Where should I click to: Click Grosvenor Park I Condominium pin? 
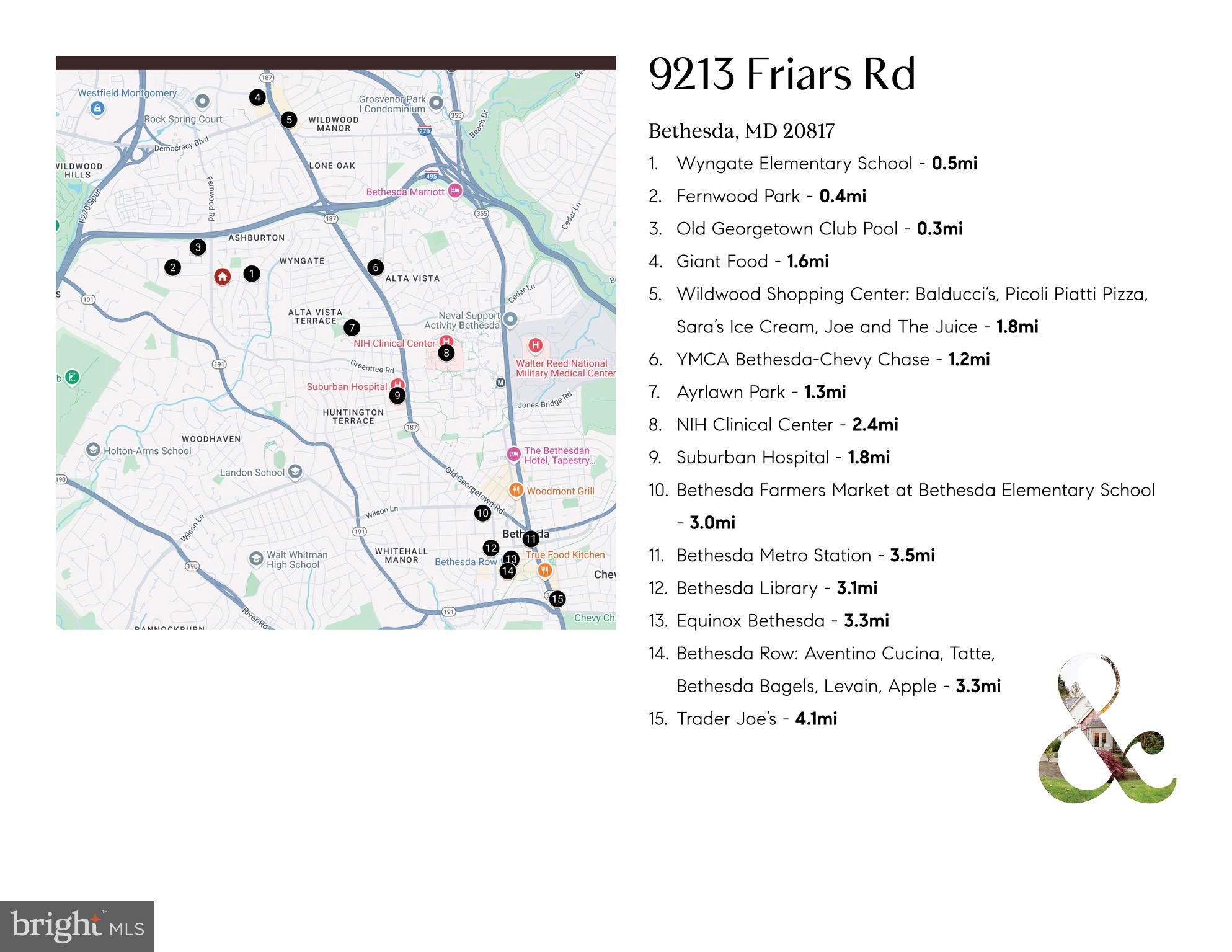(436, 103)
